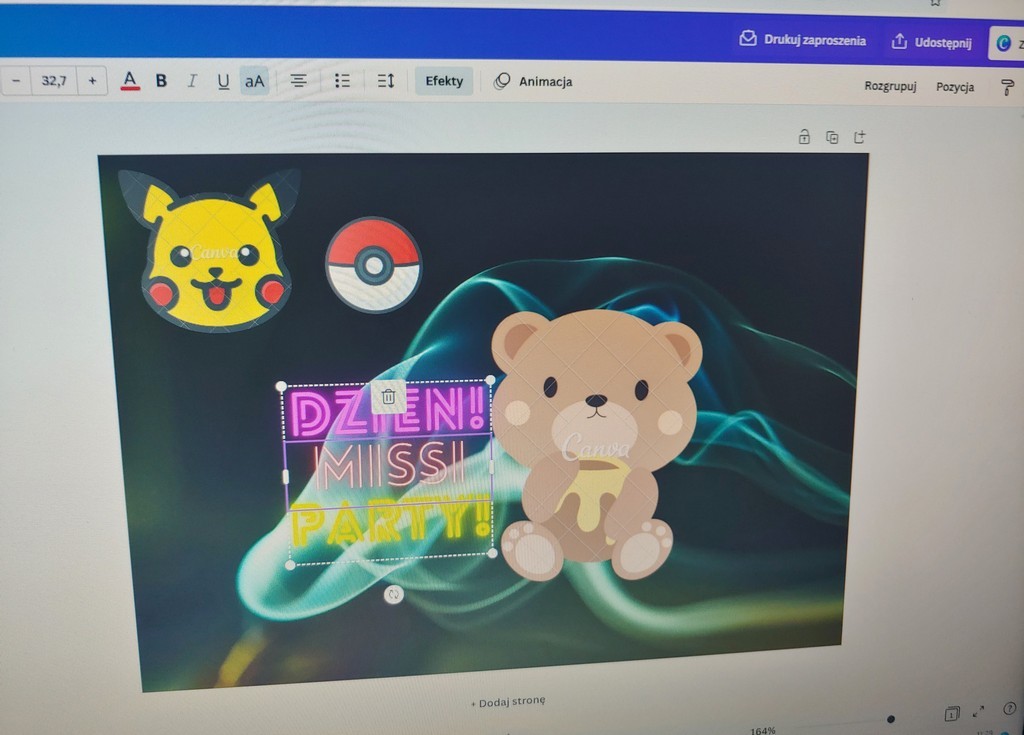Screen dimensions: 1024x735
Task: Click the 164% zoom level
Action: tap(763, 730)
